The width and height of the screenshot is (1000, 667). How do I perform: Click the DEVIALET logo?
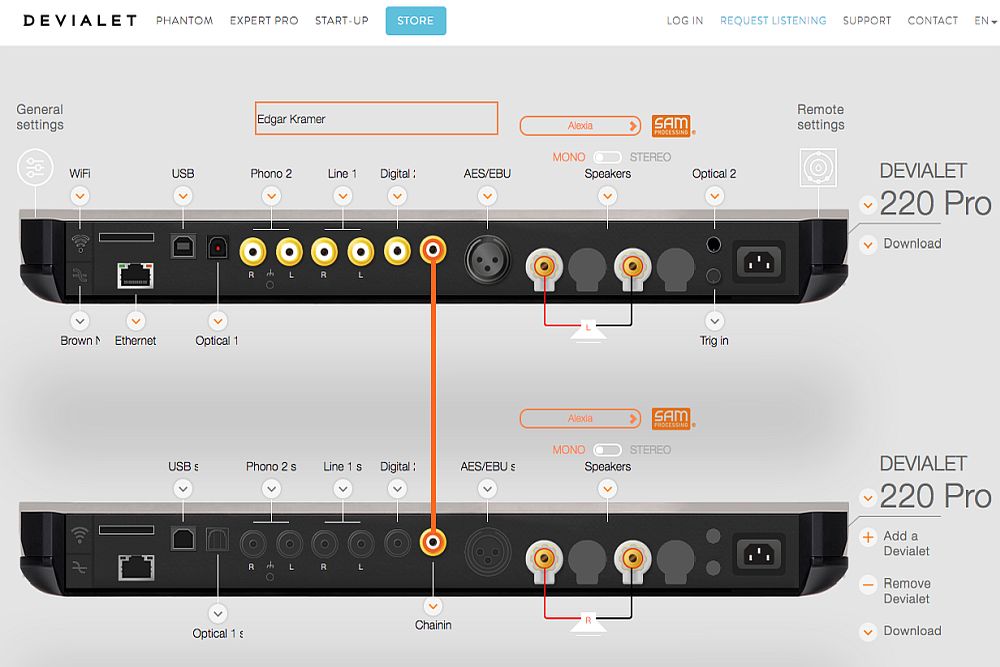[x=80, y=20]
